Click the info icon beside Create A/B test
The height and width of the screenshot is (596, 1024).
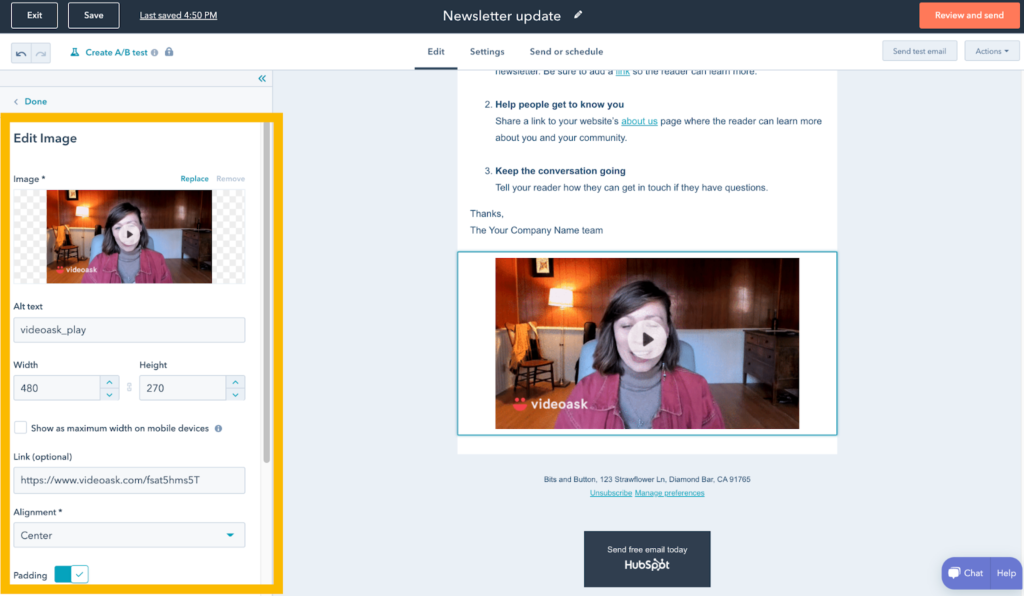(155, 53)
